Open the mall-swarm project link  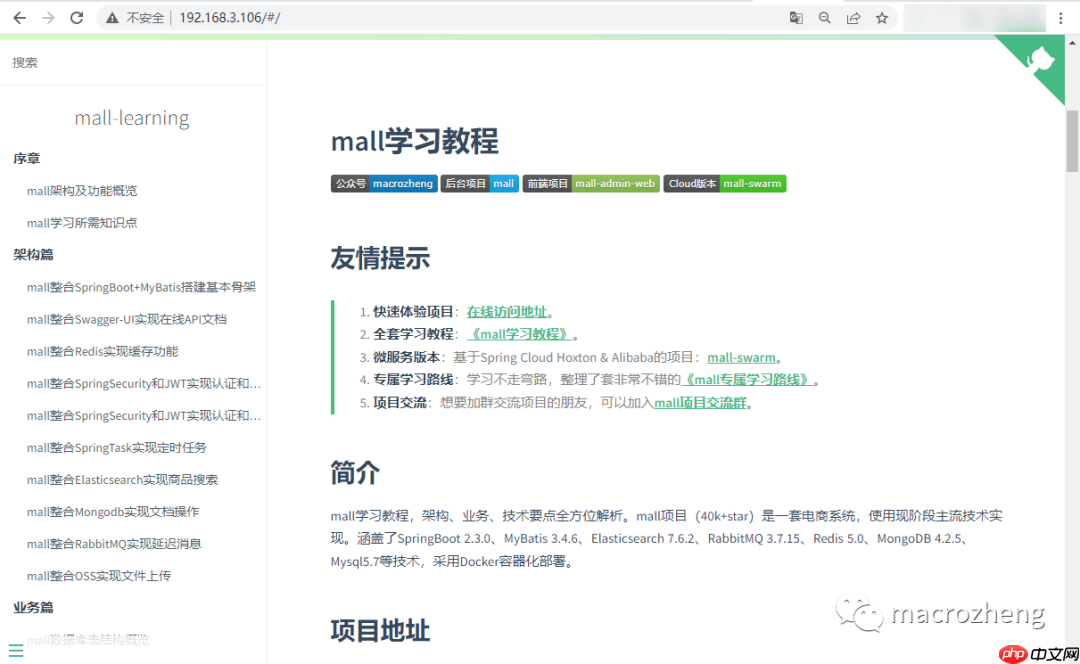[x=740, y=356]
